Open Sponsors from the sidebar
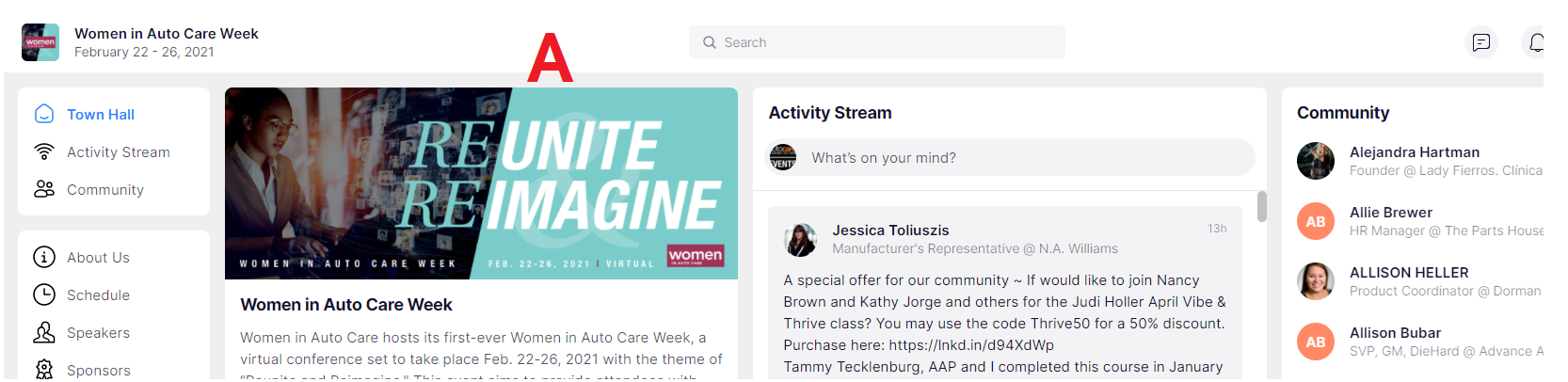Viewport: 1568px width, 382px height. click(x=98, y=370)
